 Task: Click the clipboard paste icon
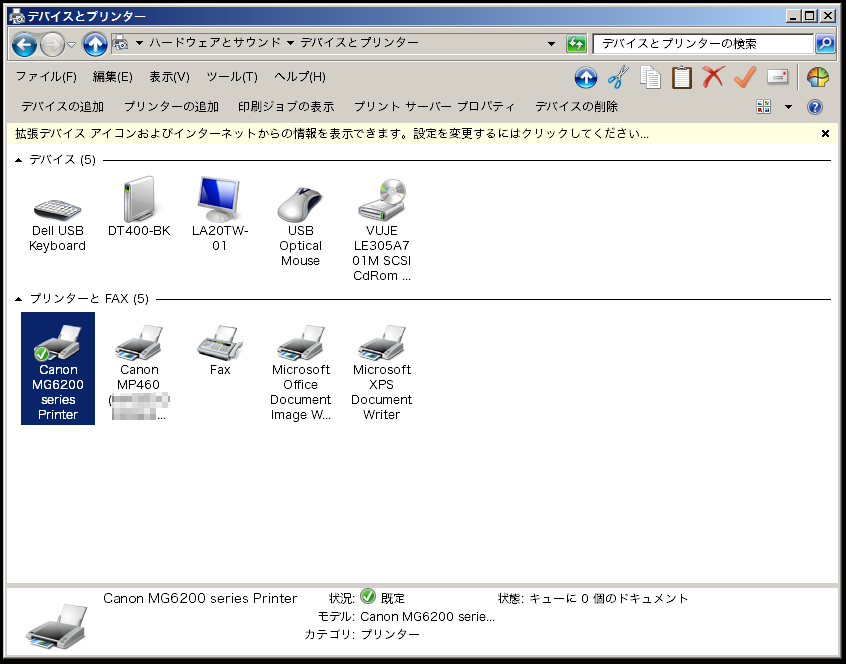coord(681,77)
